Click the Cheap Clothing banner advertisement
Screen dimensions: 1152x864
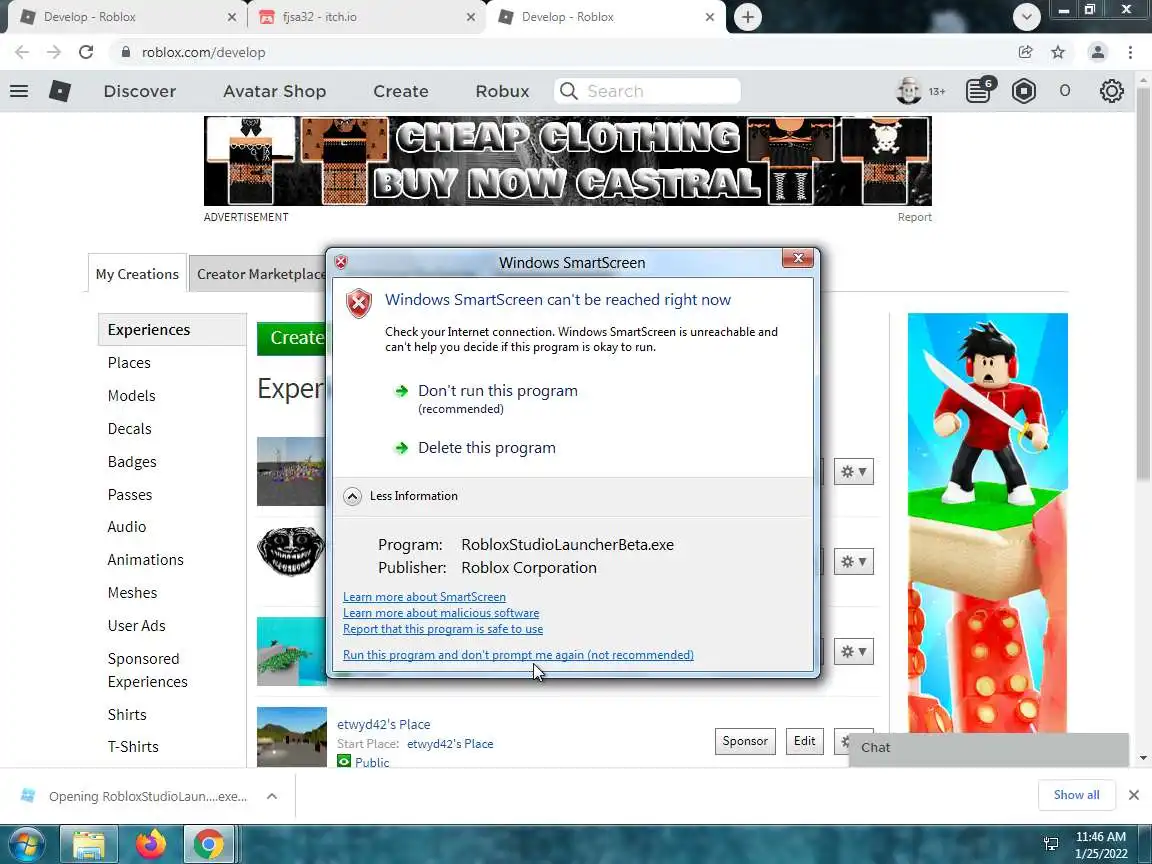point(567,161)
